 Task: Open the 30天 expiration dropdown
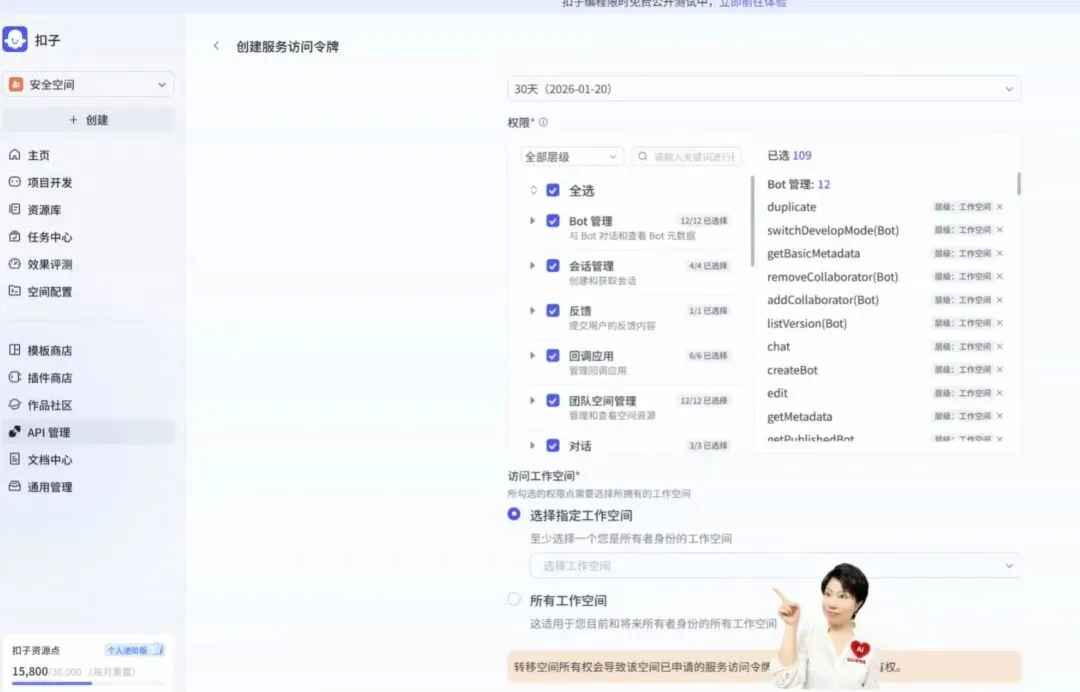pyautogui.click(x=764, y=89)
